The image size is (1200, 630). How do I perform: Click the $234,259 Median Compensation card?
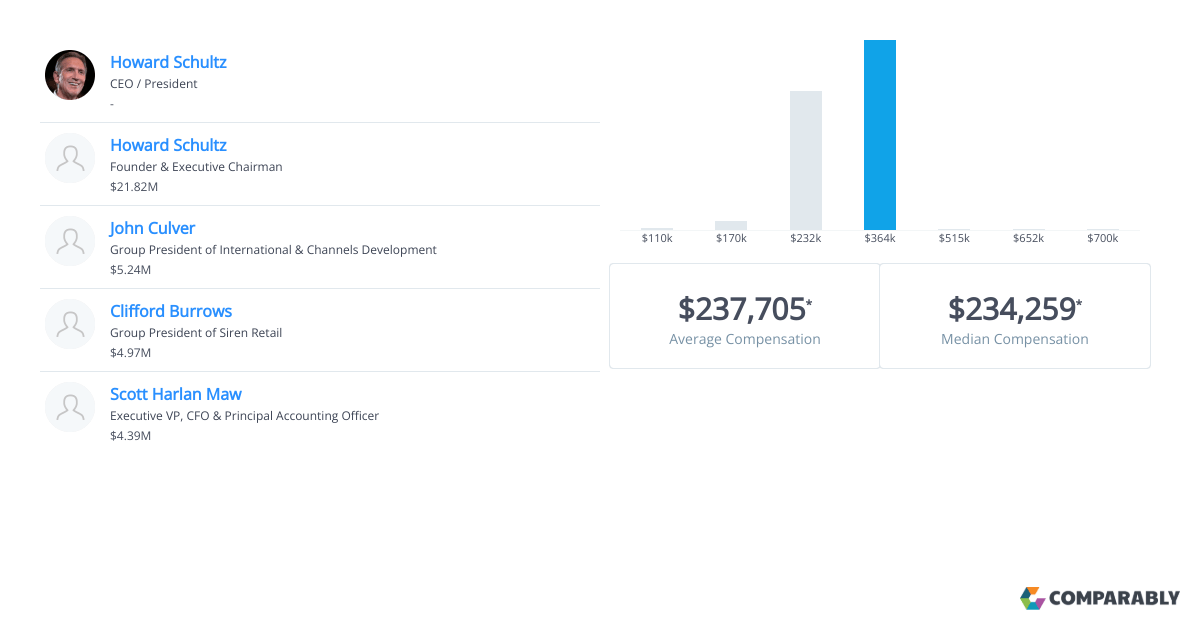pyautogui.click(x=1014, y=316)
